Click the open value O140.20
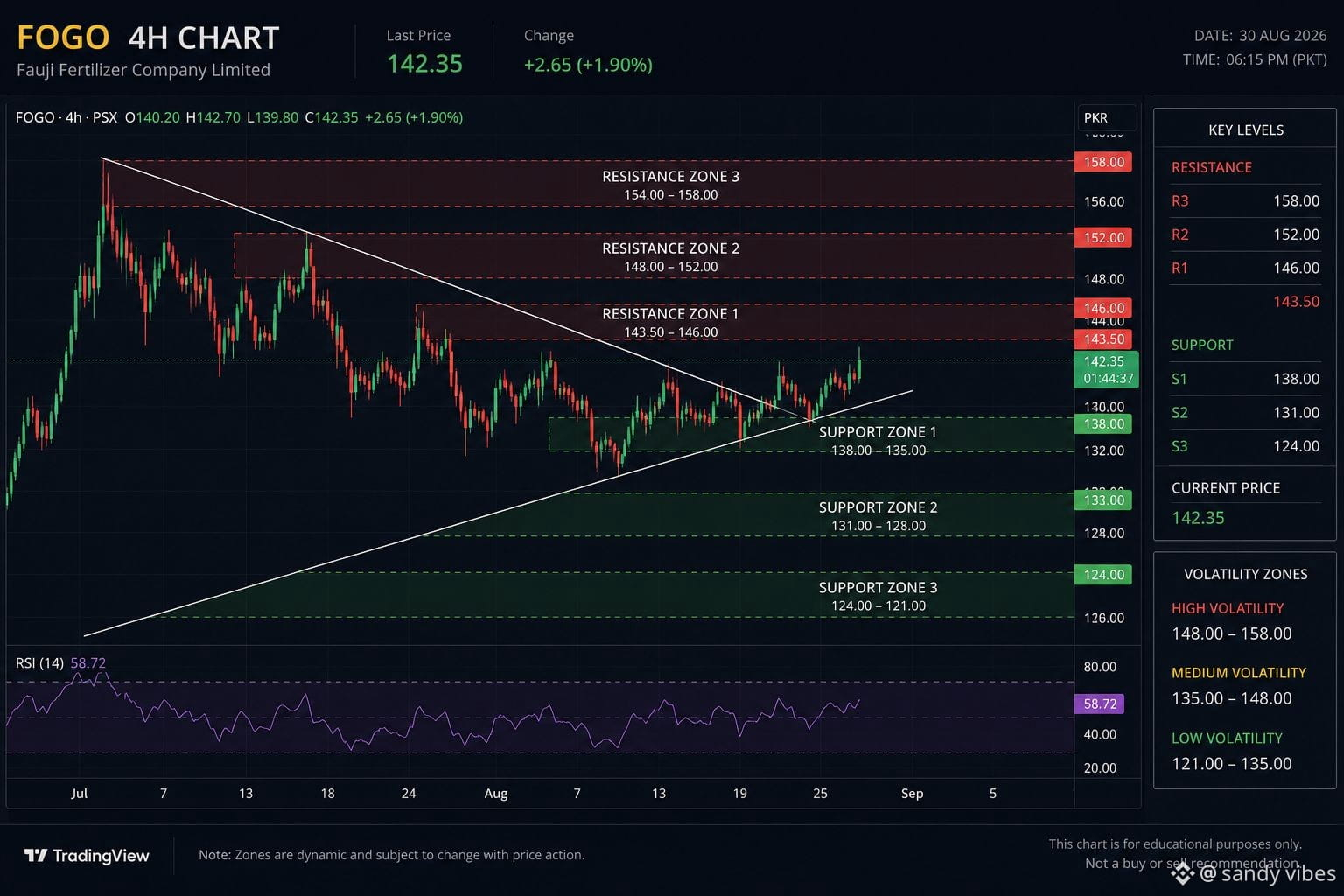Viewport: 1344px width, 896px height. pos(152,117)
